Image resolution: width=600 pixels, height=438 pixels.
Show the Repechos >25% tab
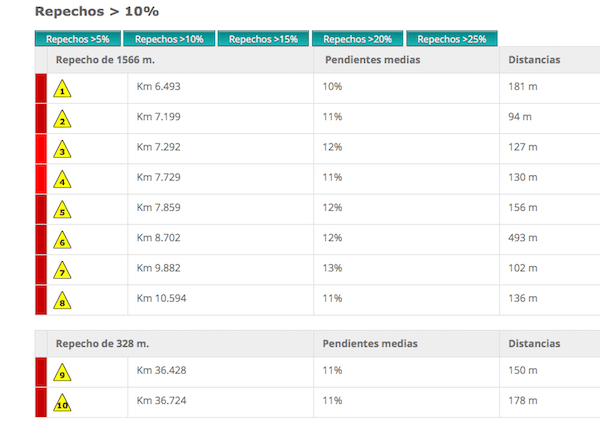point(452,39)
